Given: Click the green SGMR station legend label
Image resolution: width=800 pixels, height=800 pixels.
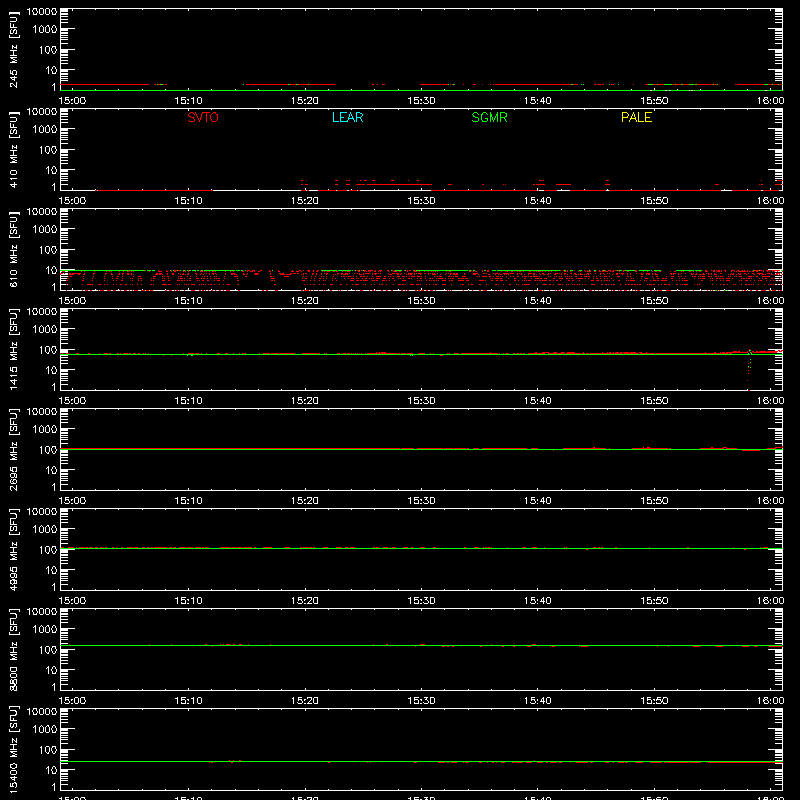Looking at the screenshot, I should pyautogui.click(x=489, y=117).
